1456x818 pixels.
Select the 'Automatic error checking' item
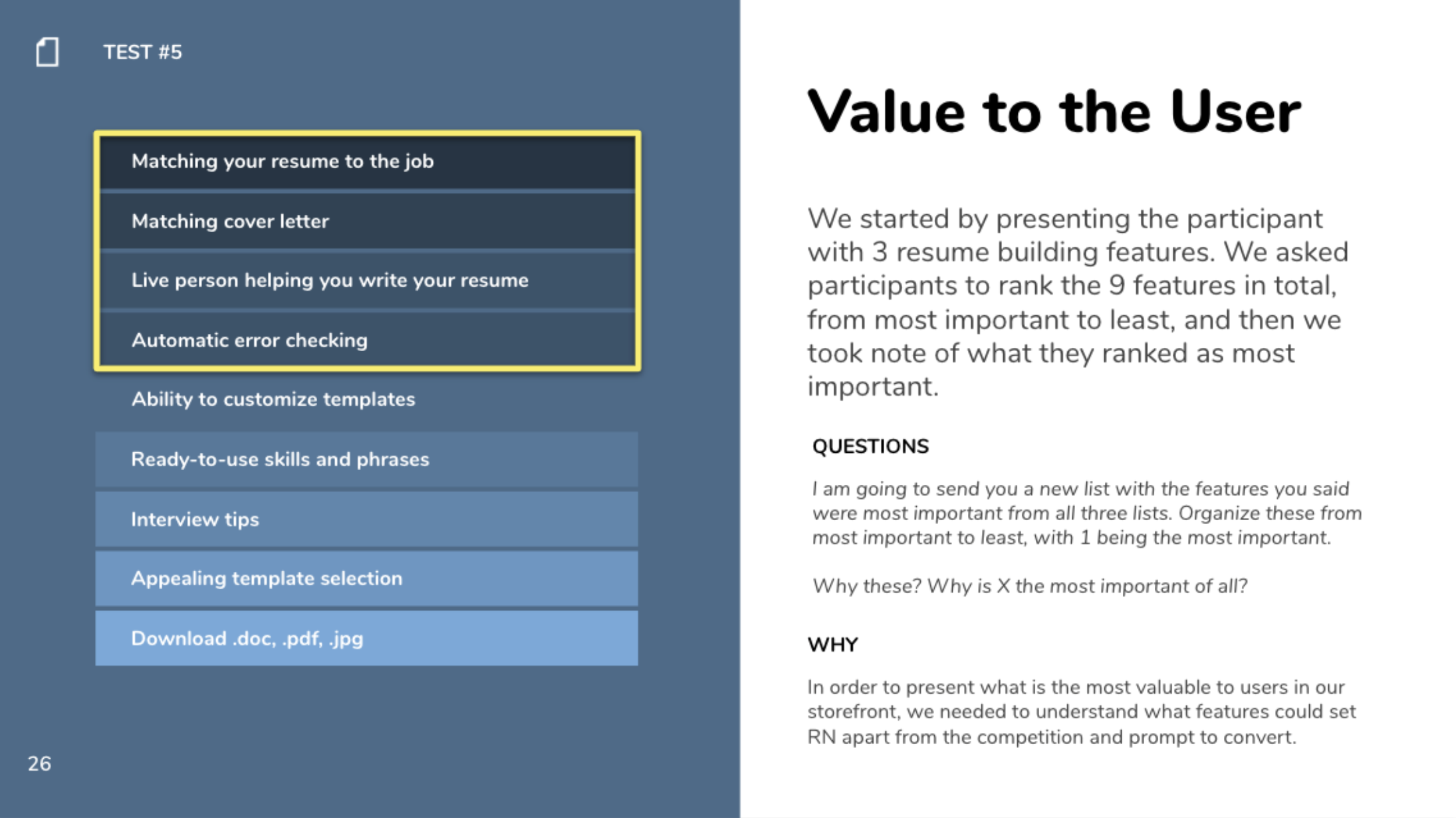(367, 340)
